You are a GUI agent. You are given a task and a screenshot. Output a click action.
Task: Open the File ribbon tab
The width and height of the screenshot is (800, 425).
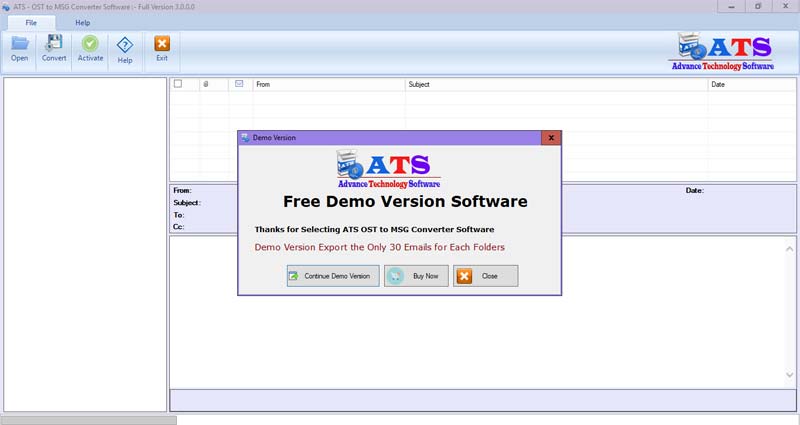tap(31, 22)
